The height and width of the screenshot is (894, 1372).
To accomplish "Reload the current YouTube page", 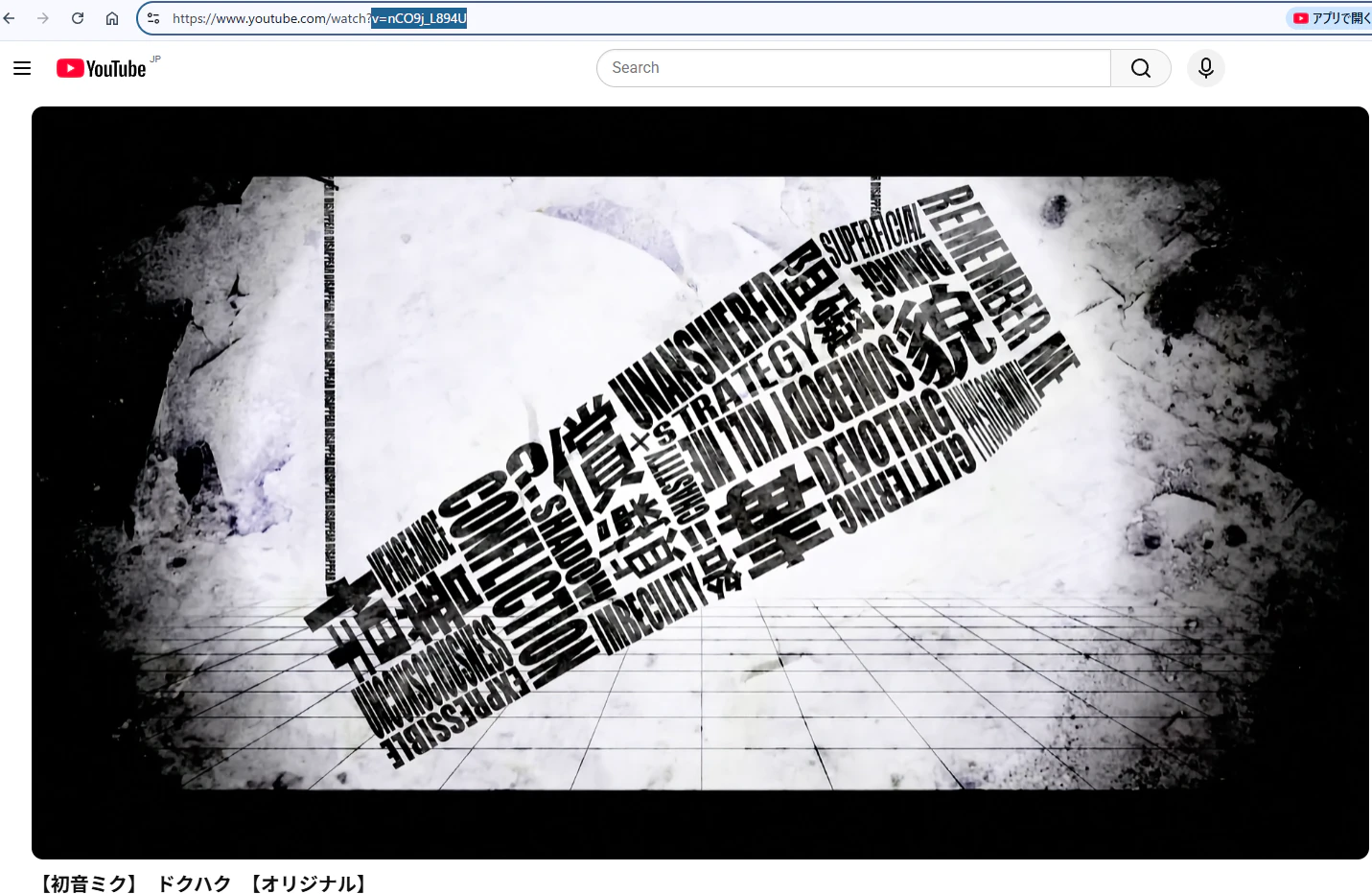I will 78,18.
